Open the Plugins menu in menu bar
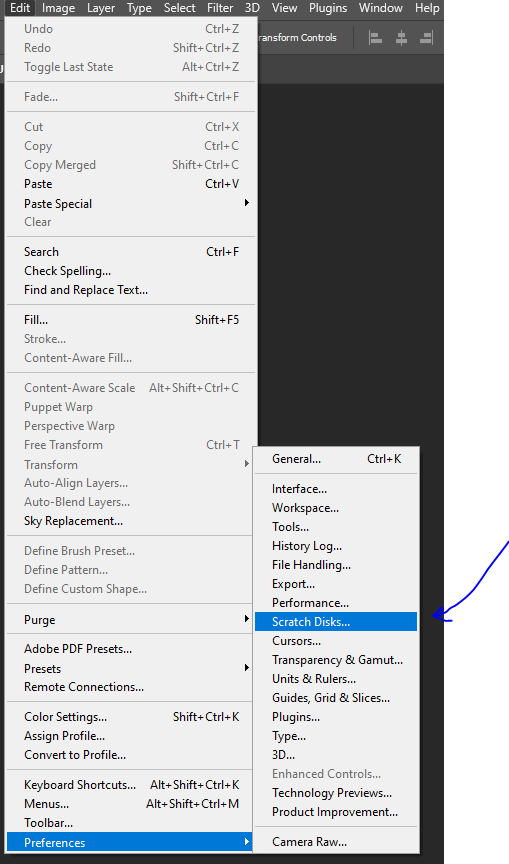 coord(328,8)
